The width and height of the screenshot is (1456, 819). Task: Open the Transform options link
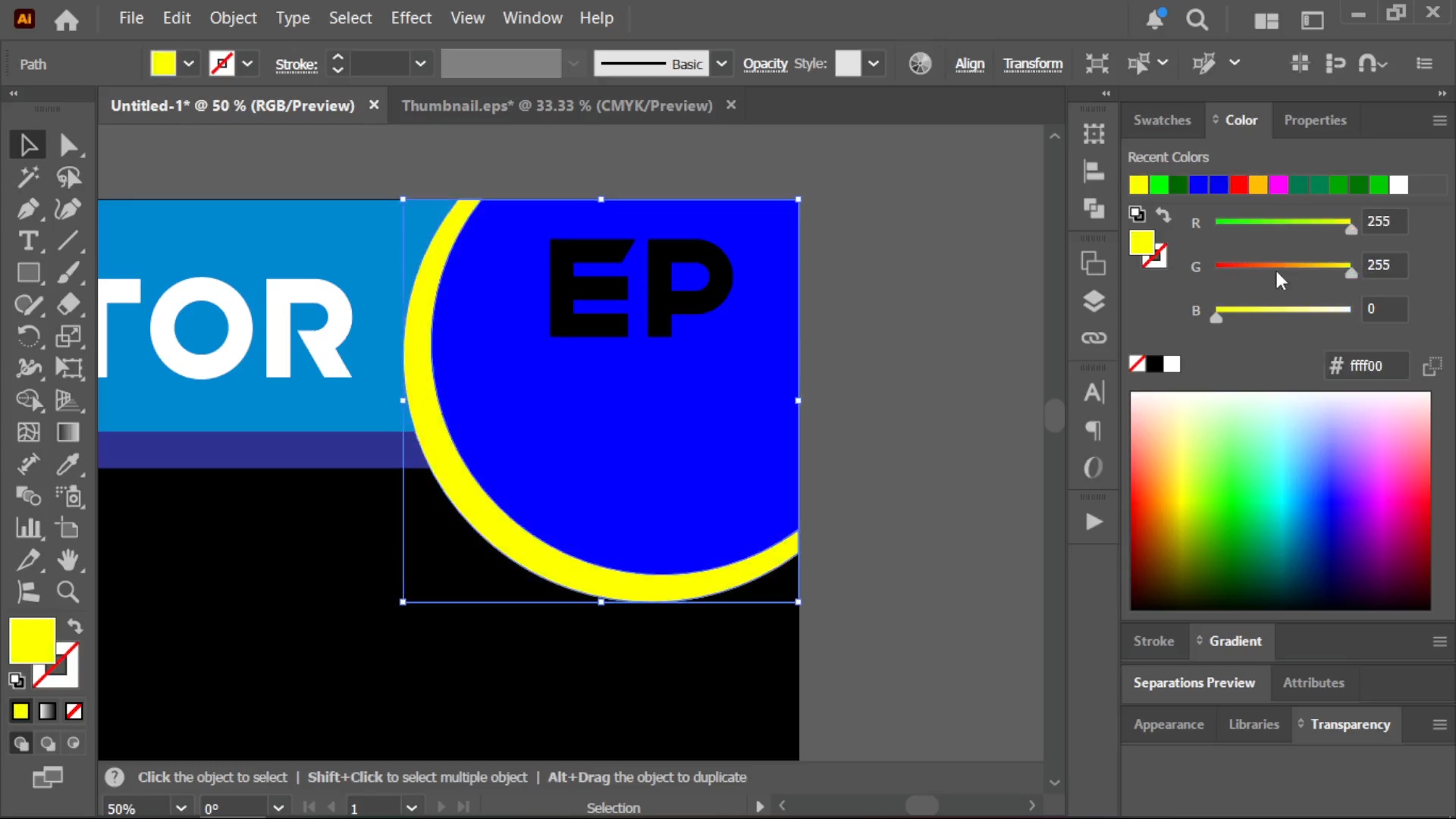[x=1033, y=64]
